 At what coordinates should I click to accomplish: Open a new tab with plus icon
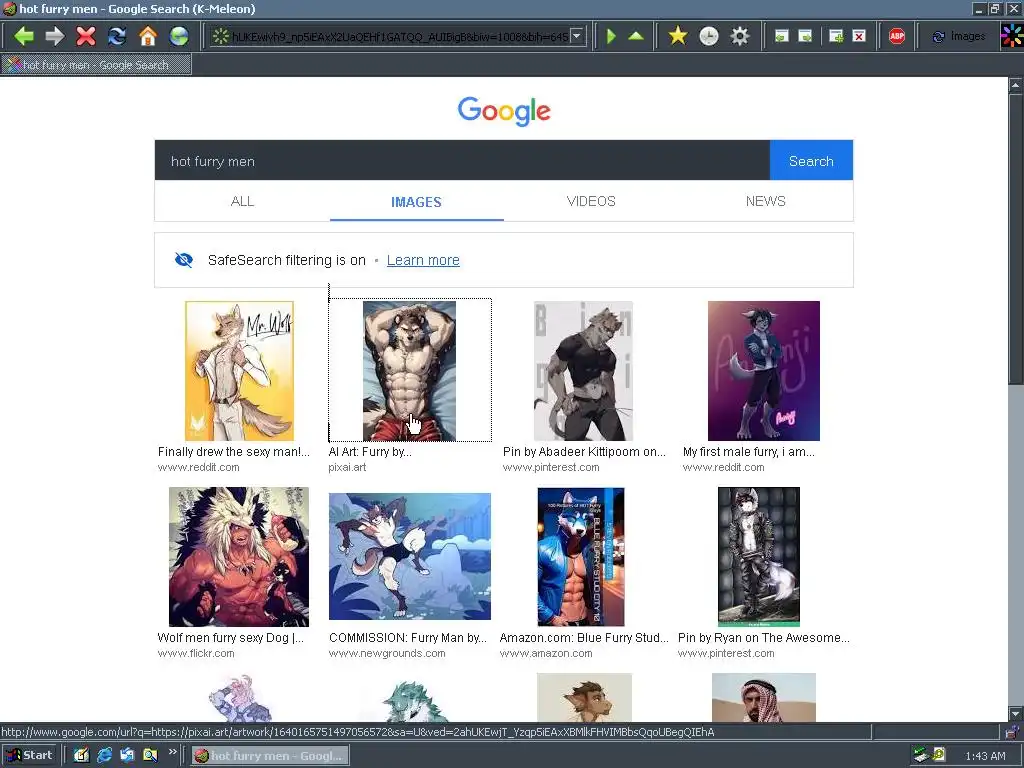[x=836, y=36]
